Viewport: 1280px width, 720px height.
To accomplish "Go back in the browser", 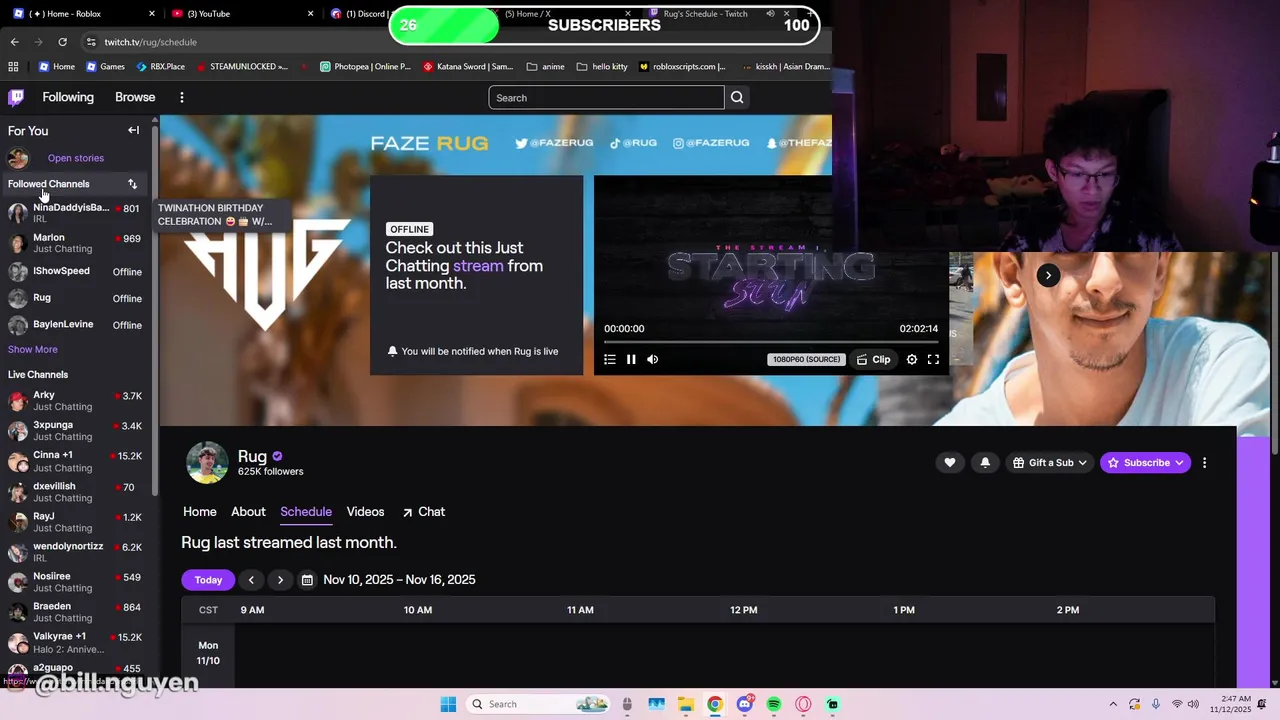I will pyautogui.click(x=14, y=42).
